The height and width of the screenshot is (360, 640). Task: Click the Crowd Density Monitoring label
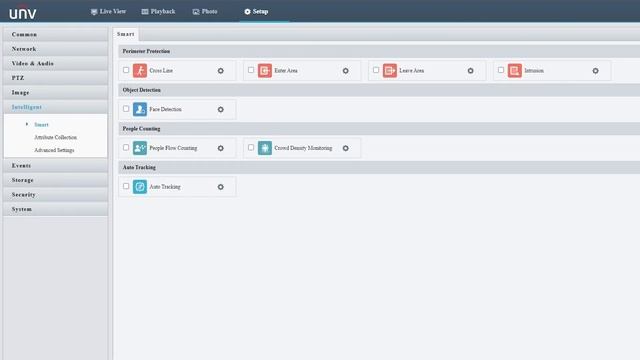(303, 148)
